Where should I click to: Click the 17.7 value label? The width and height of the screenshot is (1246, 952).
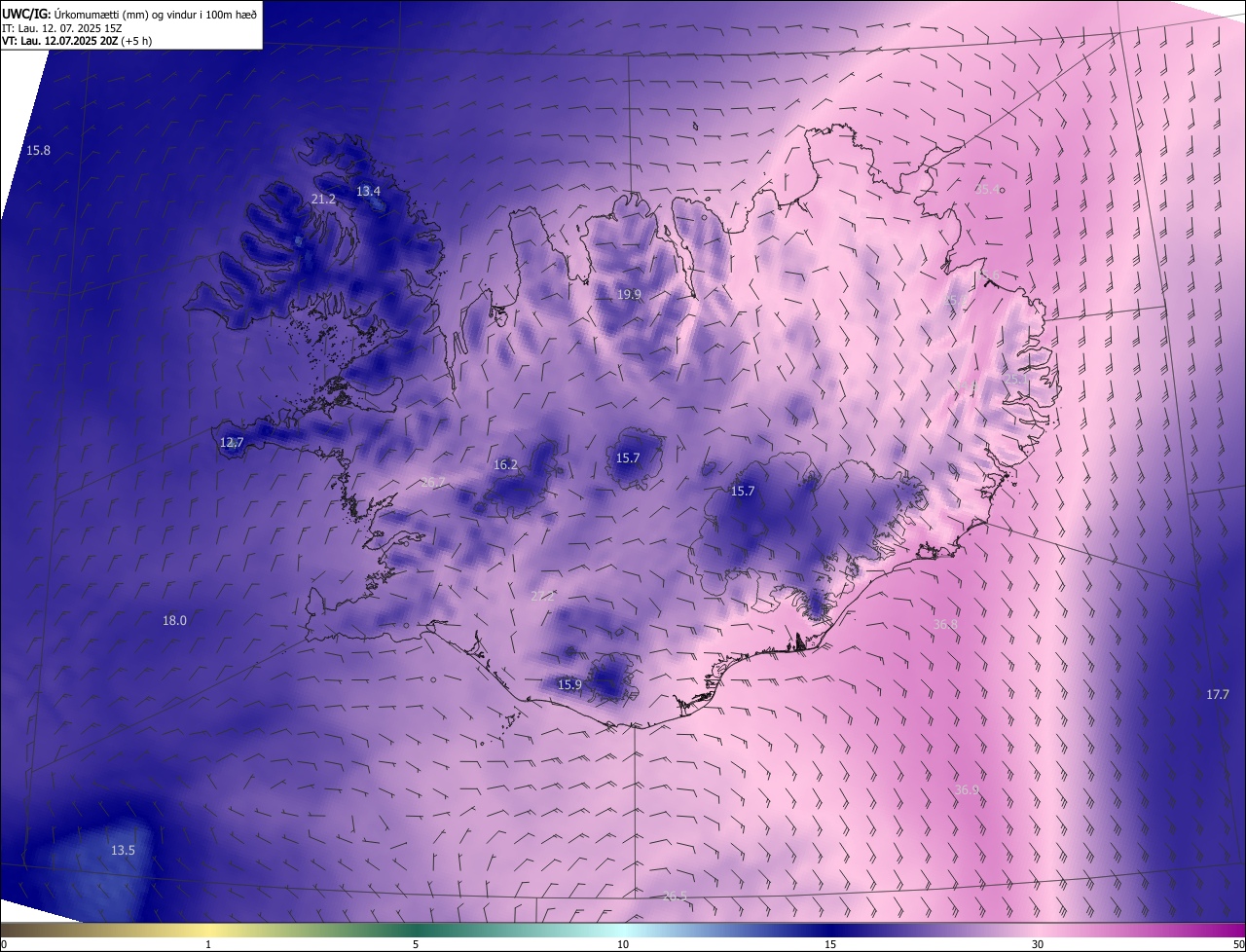pos(1218,694)
